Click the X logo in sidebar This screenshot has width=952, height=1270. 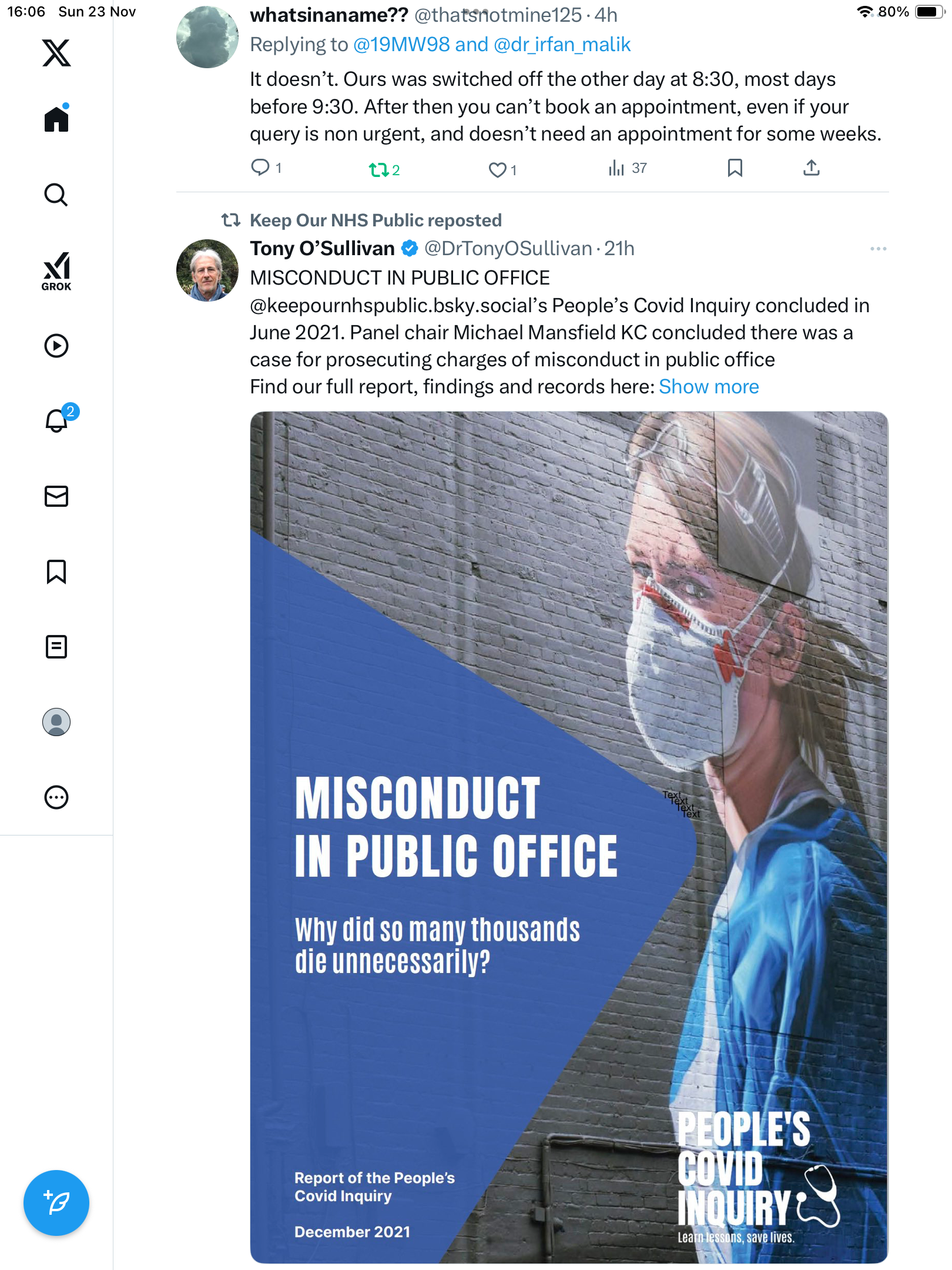point(56,53)
